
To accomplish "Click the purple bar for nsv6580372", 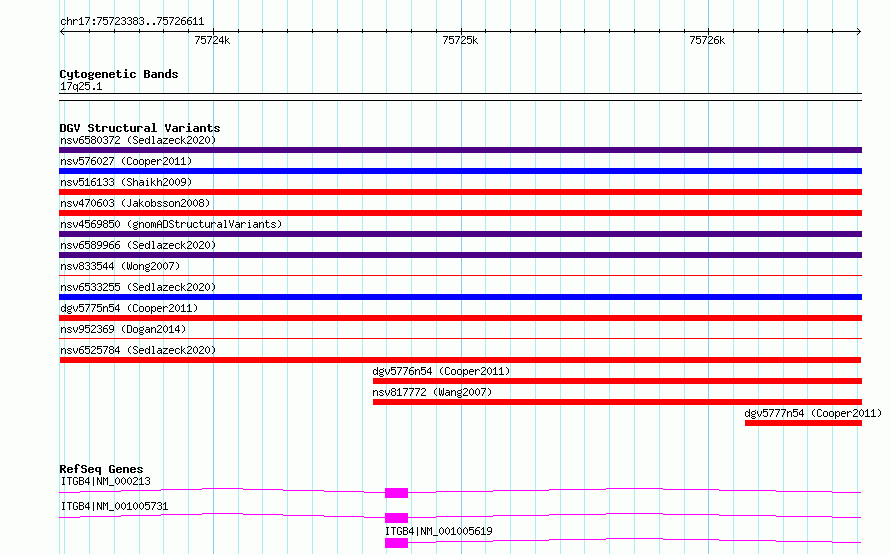I will click(x=460, y=150).
